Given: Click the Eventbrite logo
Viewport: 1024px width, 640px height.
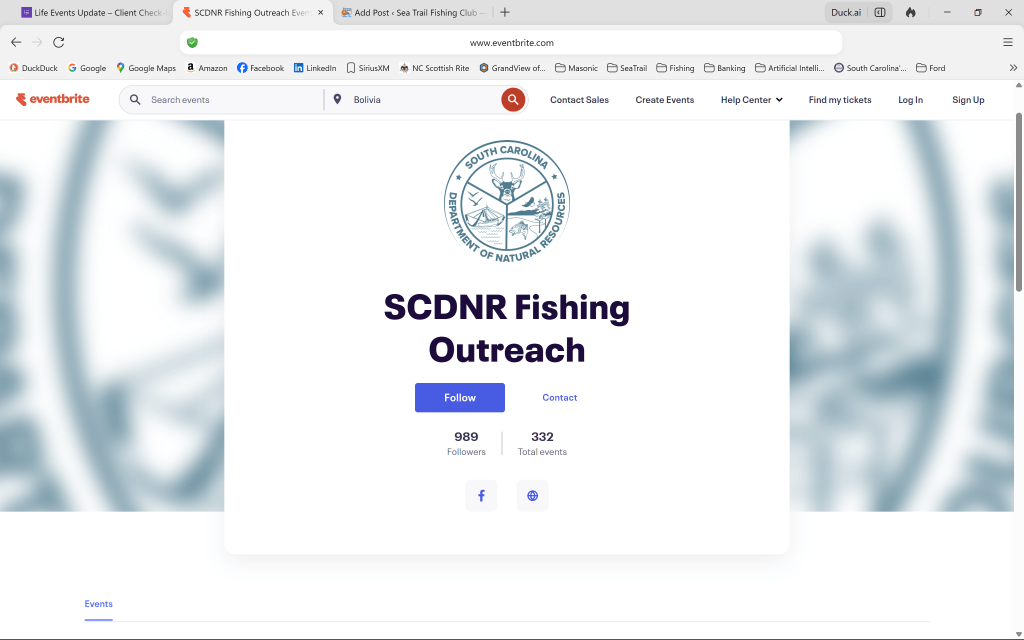Looking at the screenshot, I should [x=53, y=100].
